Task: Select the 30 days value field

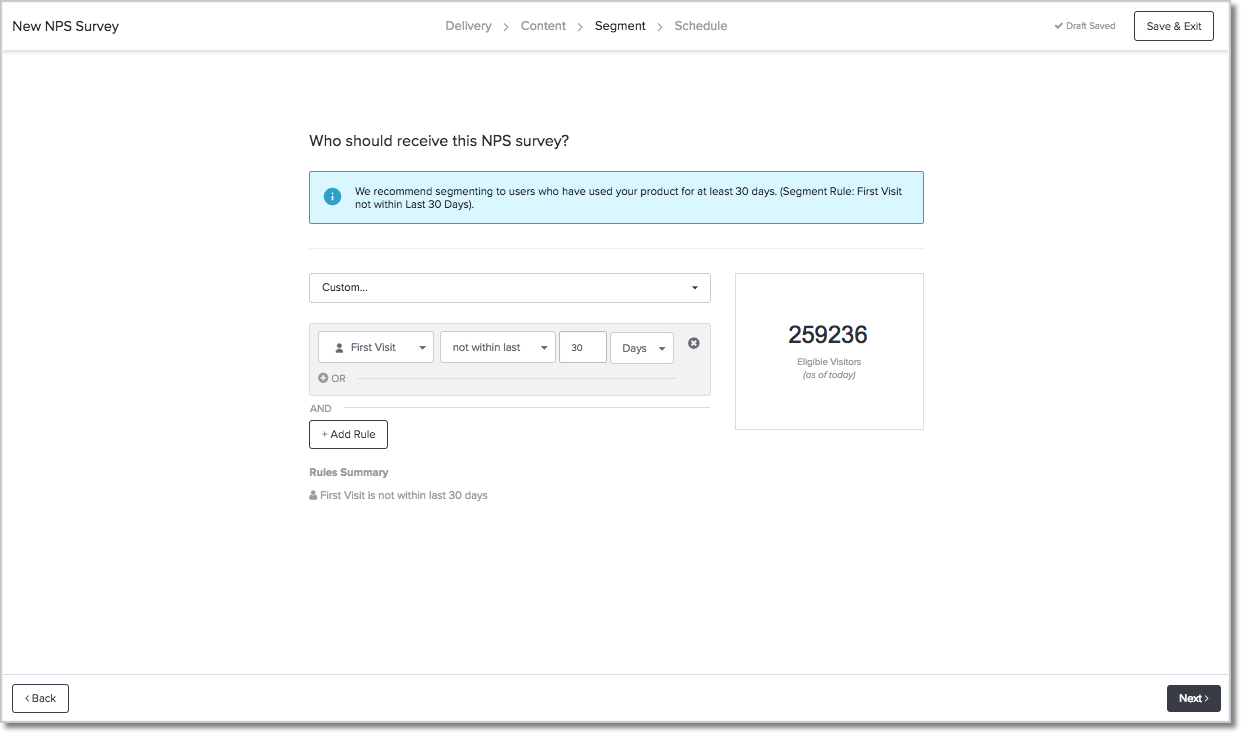Action: click(583, 347)
